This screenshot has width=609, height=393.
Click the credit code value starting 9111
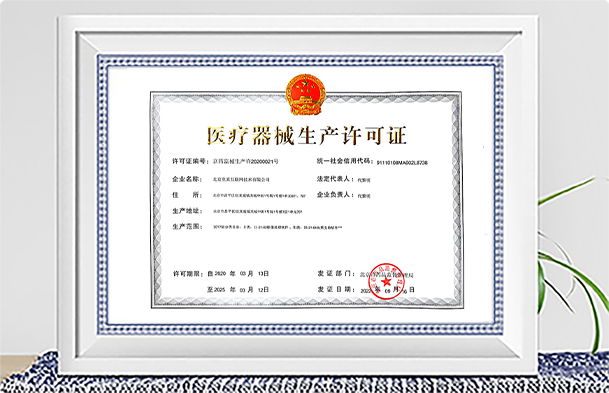(402, 162)
